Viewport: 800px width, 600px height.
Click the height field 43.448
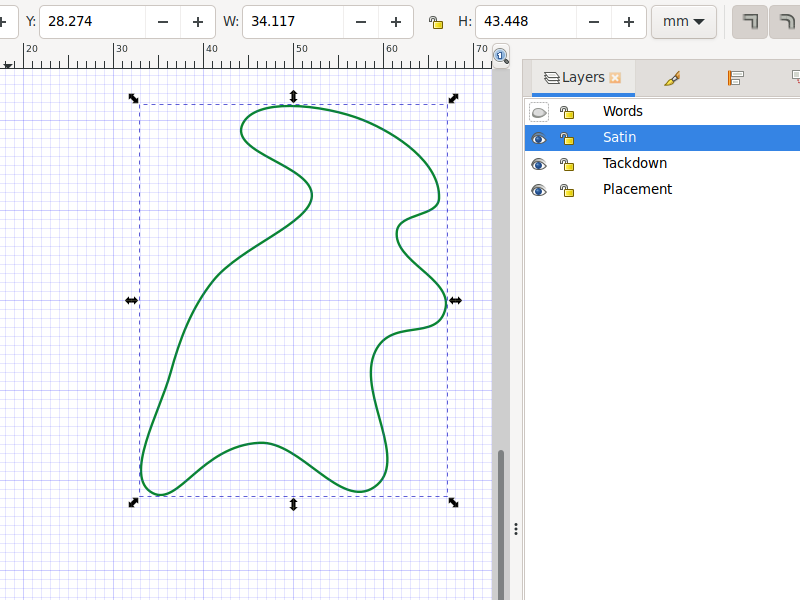526,22
